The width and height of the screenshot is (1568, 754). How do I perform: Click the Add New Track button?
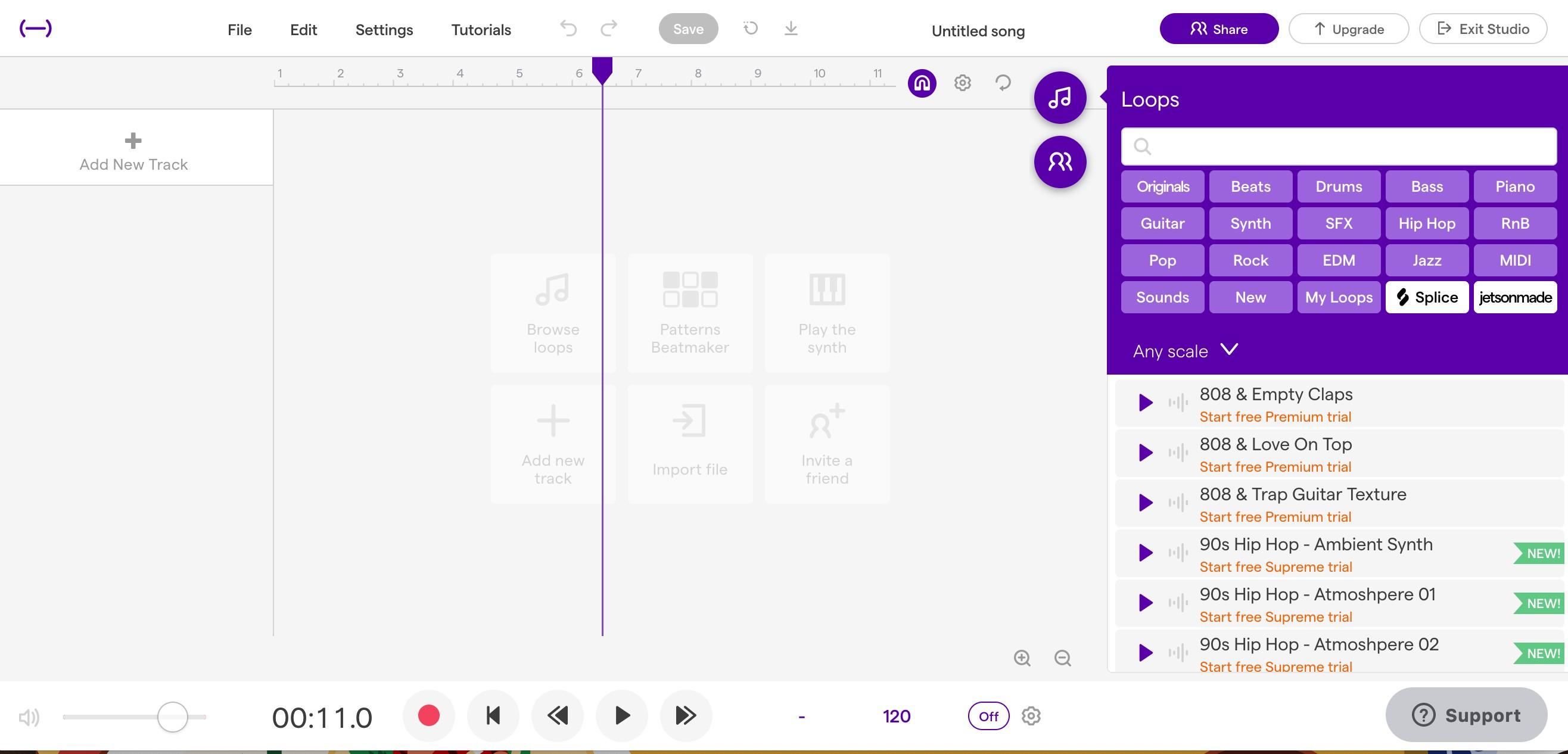click(133, 151)
